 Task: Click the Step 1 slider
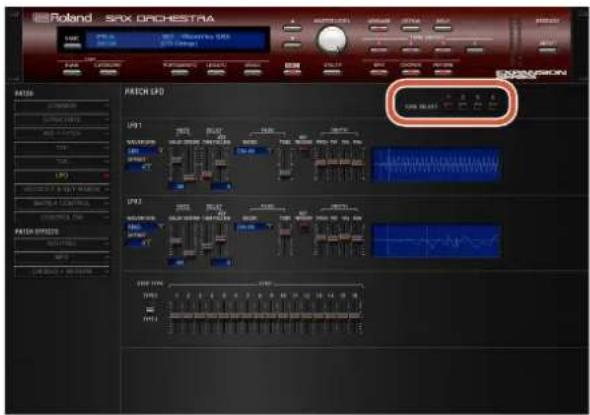point(176,316)
